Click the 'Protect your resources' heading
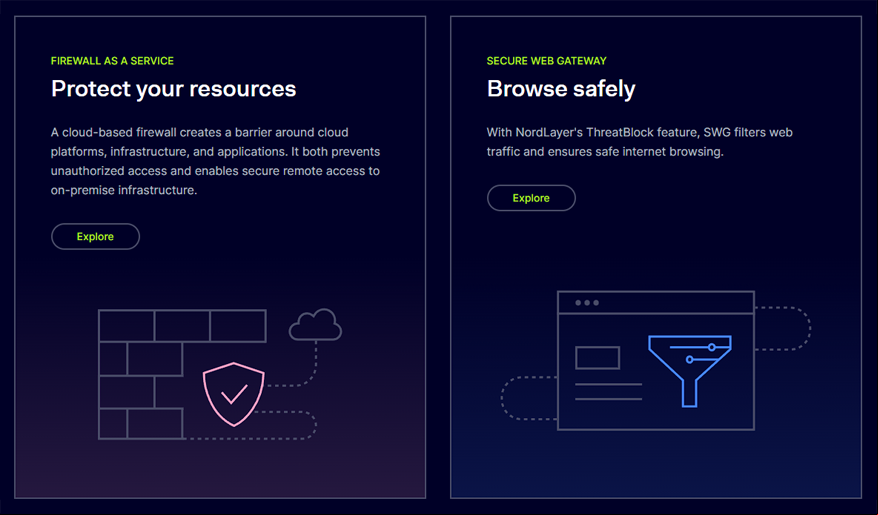878x515 pixels. pyautogui.click(x=174, y=88)
